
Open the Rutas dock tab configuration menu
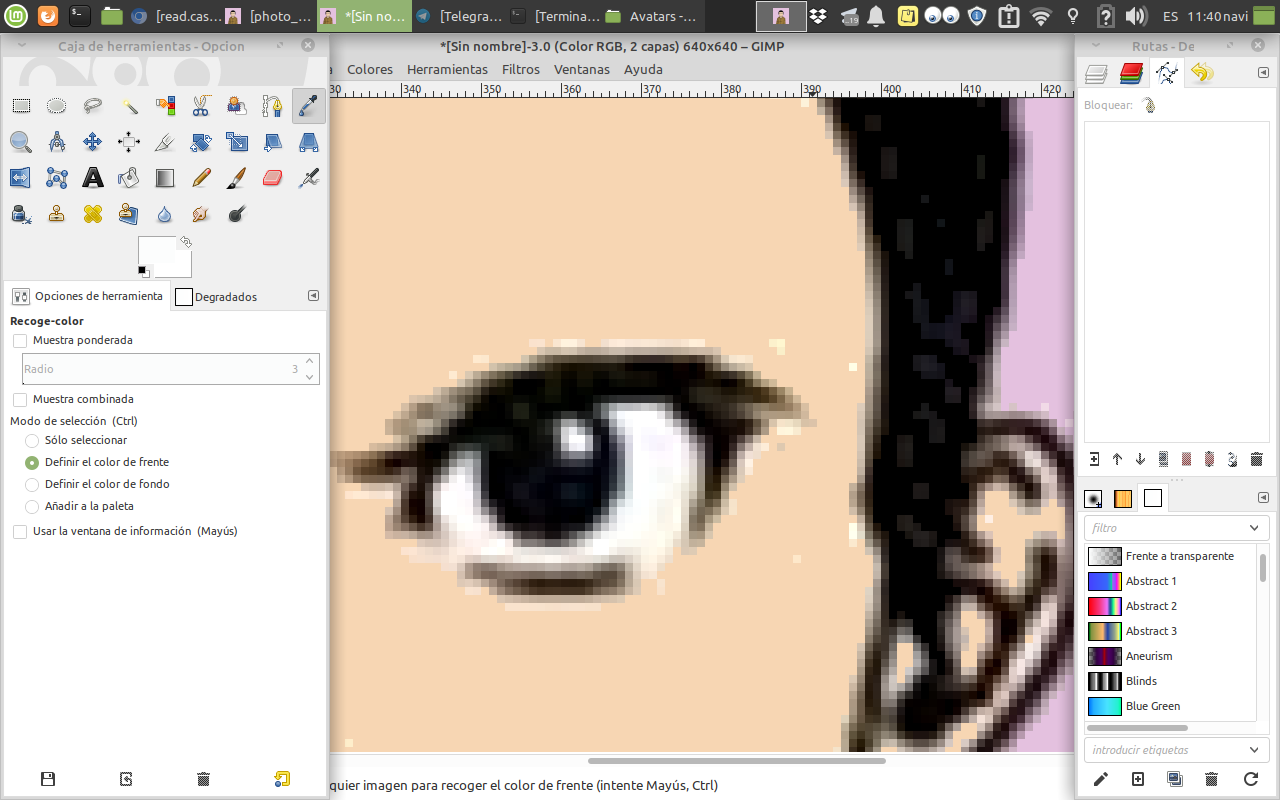(x=1263, y=72)
